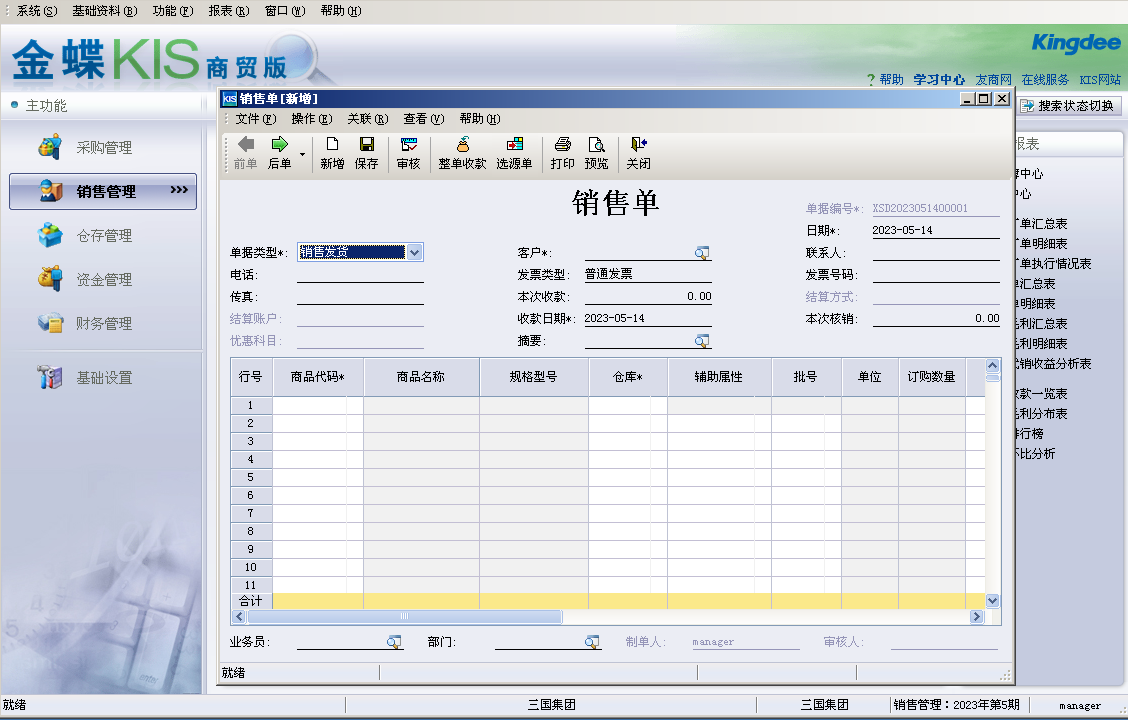Open 销收益分析表 report link
Screen dimensions: 1128x720
pyautogui.click(x=1053, y=363)
